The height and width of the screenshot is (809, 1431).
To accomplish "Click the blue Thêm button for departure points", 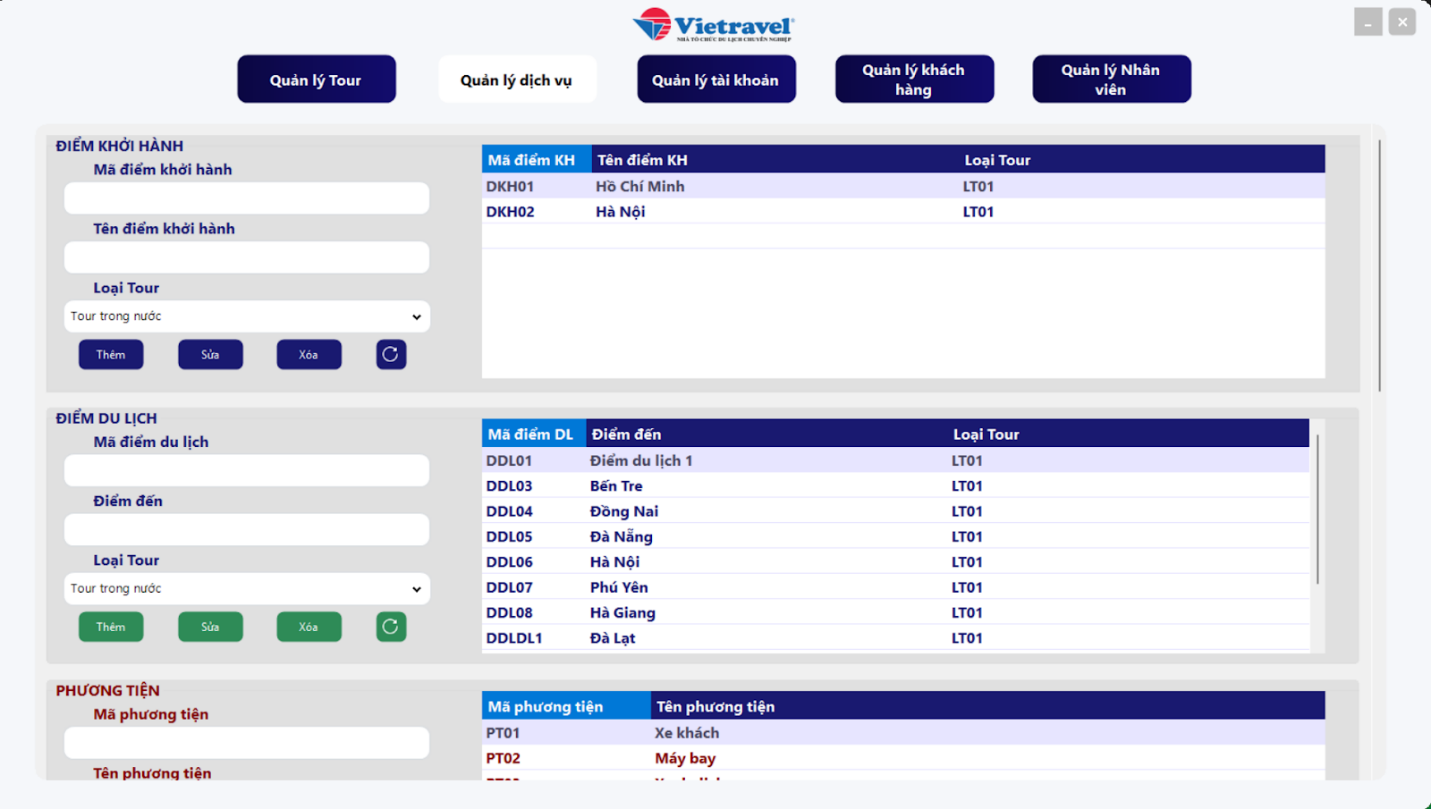I will (111, 354).
